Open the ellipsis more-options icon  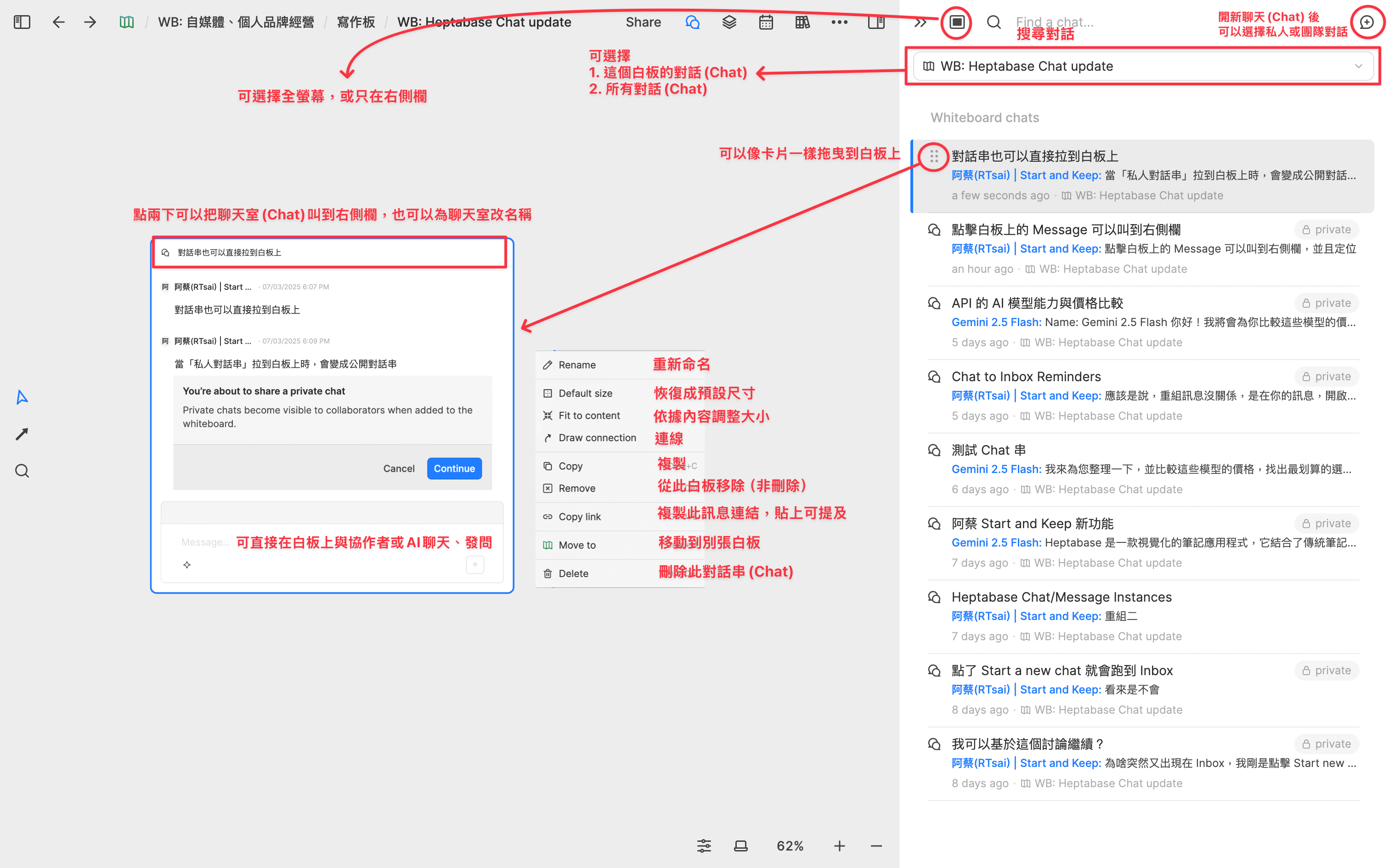tap(839, 22)
